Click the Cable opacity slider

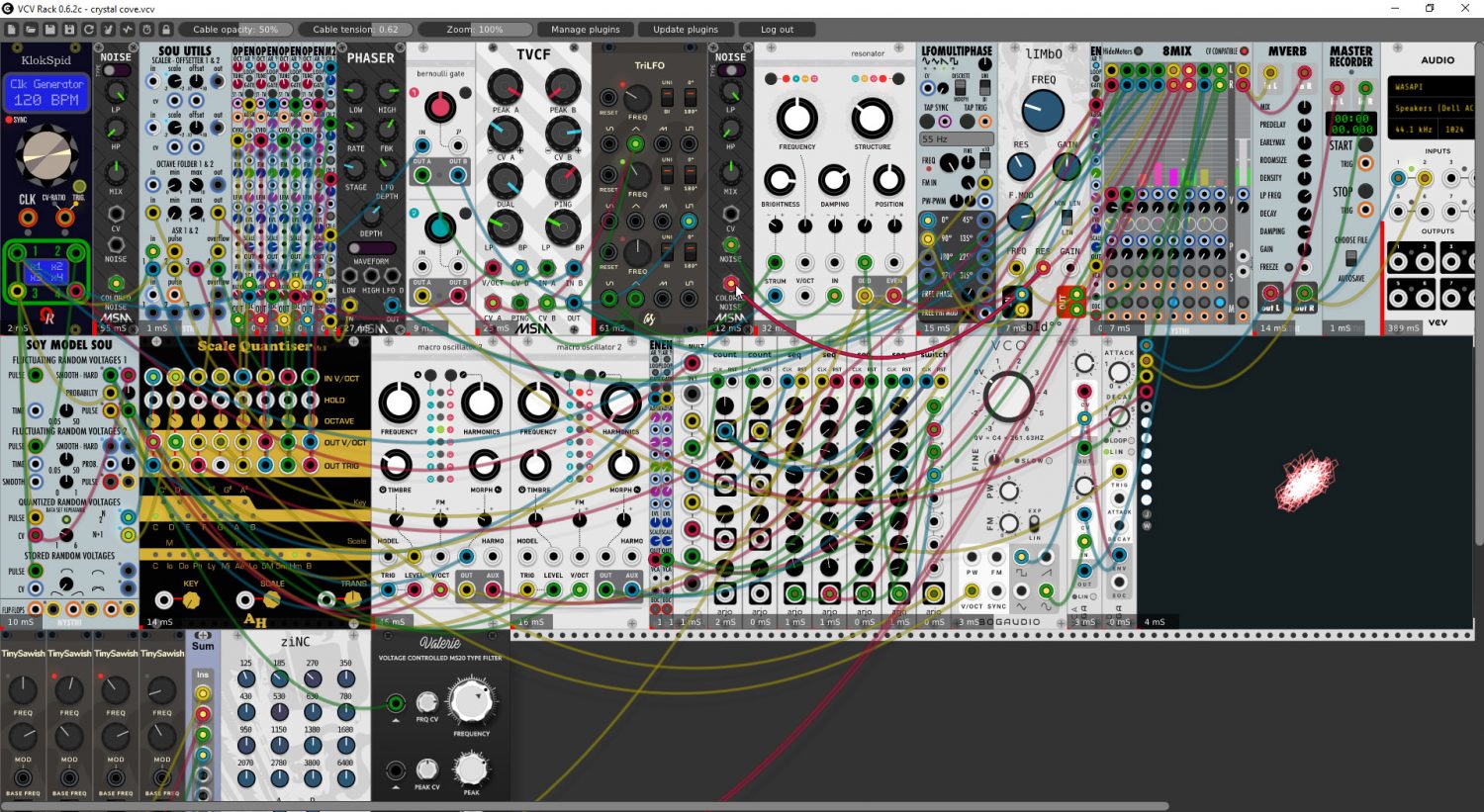coord(235,30)
